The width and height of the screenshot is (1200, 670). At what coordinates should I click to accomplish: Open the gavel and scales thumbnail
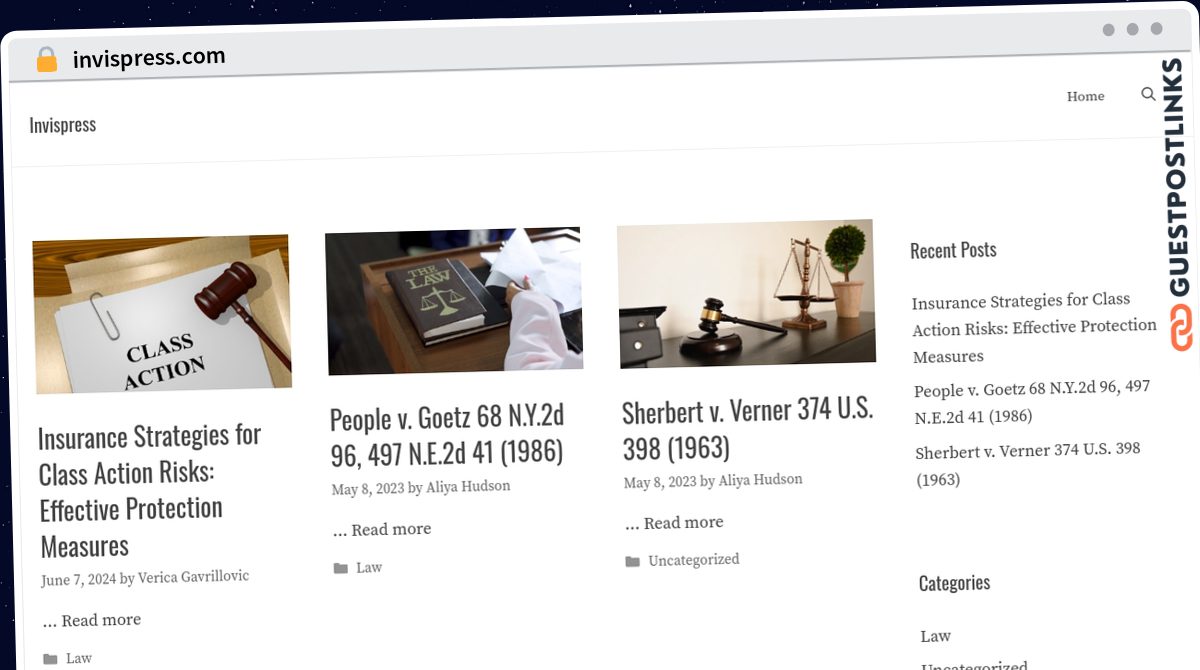point(746,293)
